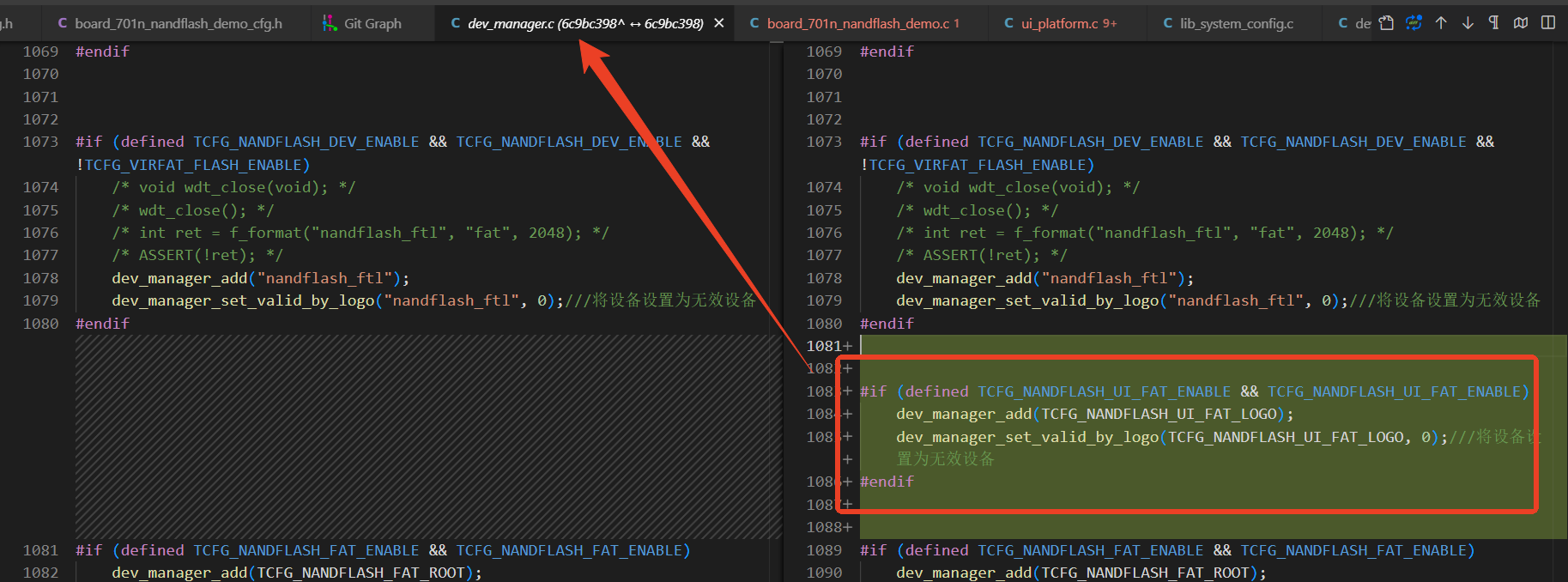The image size is (1568, 582).
Task: Click the split editor layout icon
Action: pos(1548,23)
